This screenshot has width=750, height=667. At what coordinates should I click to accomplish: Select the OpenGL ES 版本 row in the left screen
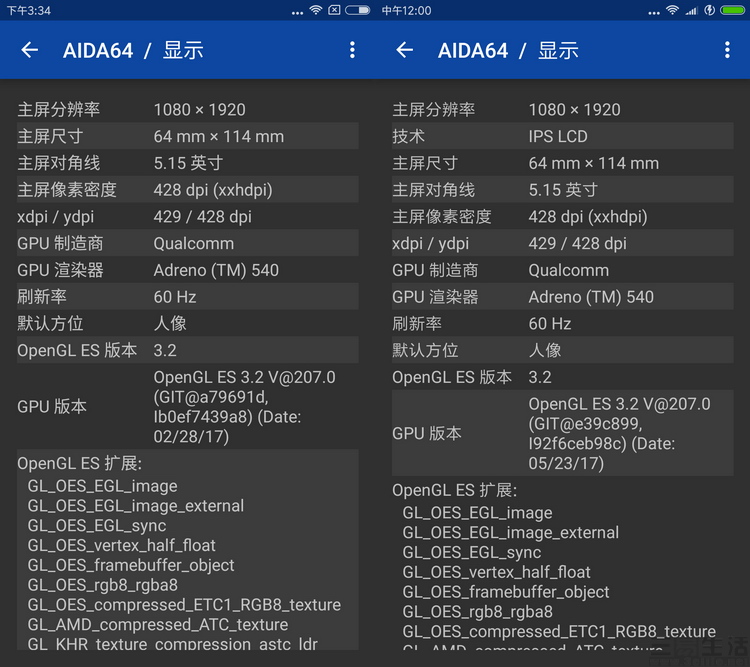pos(188,350)
